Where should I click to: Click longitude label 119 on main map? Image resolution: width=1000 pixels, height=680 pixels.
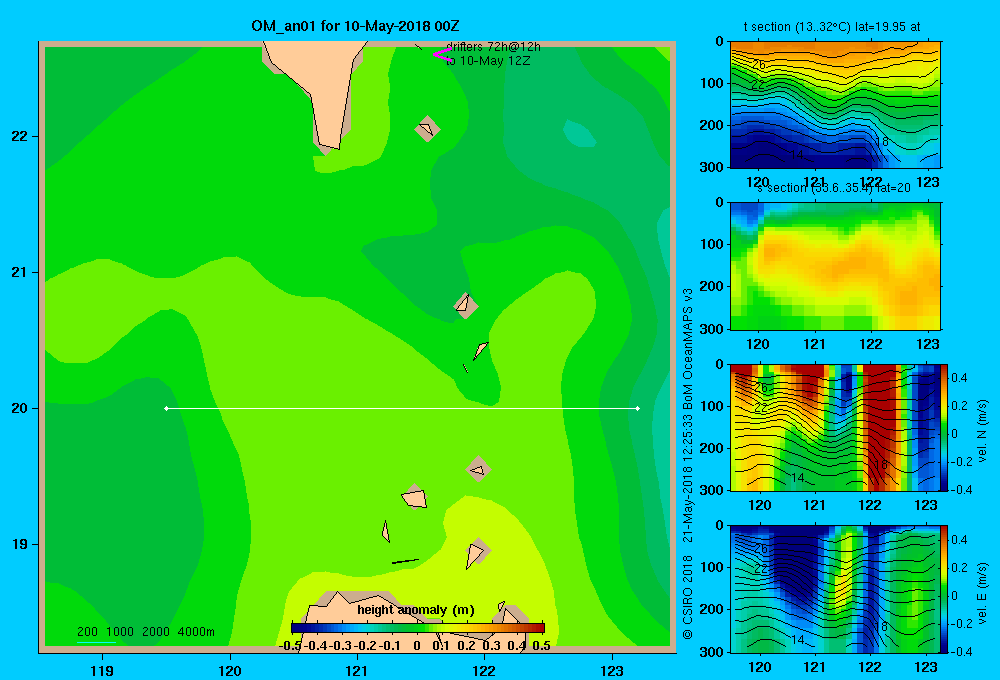pyautogui.click(x=102, y=670)
